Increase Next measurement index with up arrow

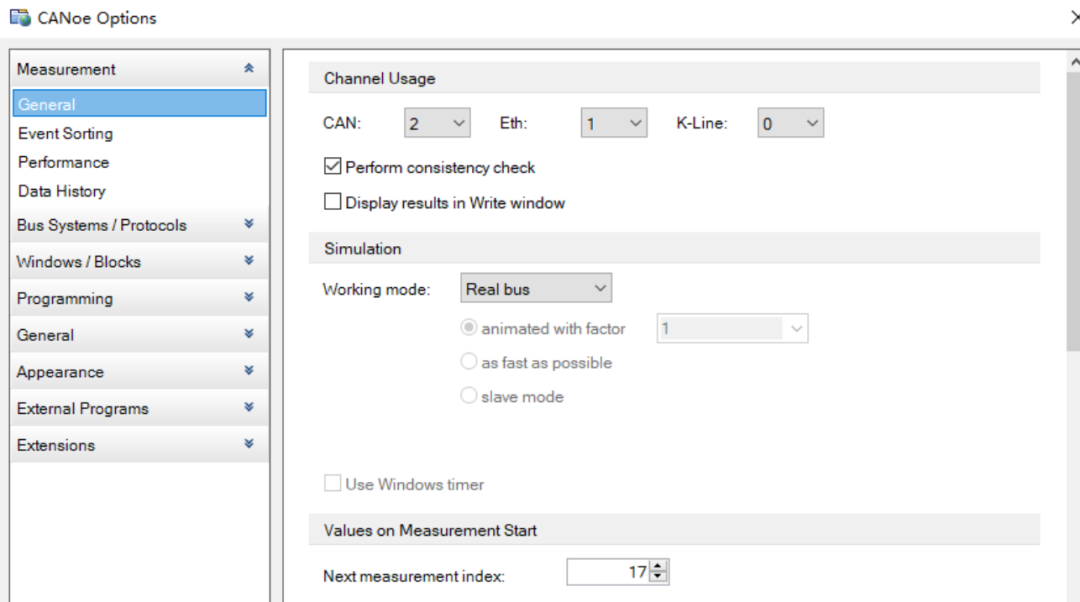pyautogui.click(x=658, y=566)
